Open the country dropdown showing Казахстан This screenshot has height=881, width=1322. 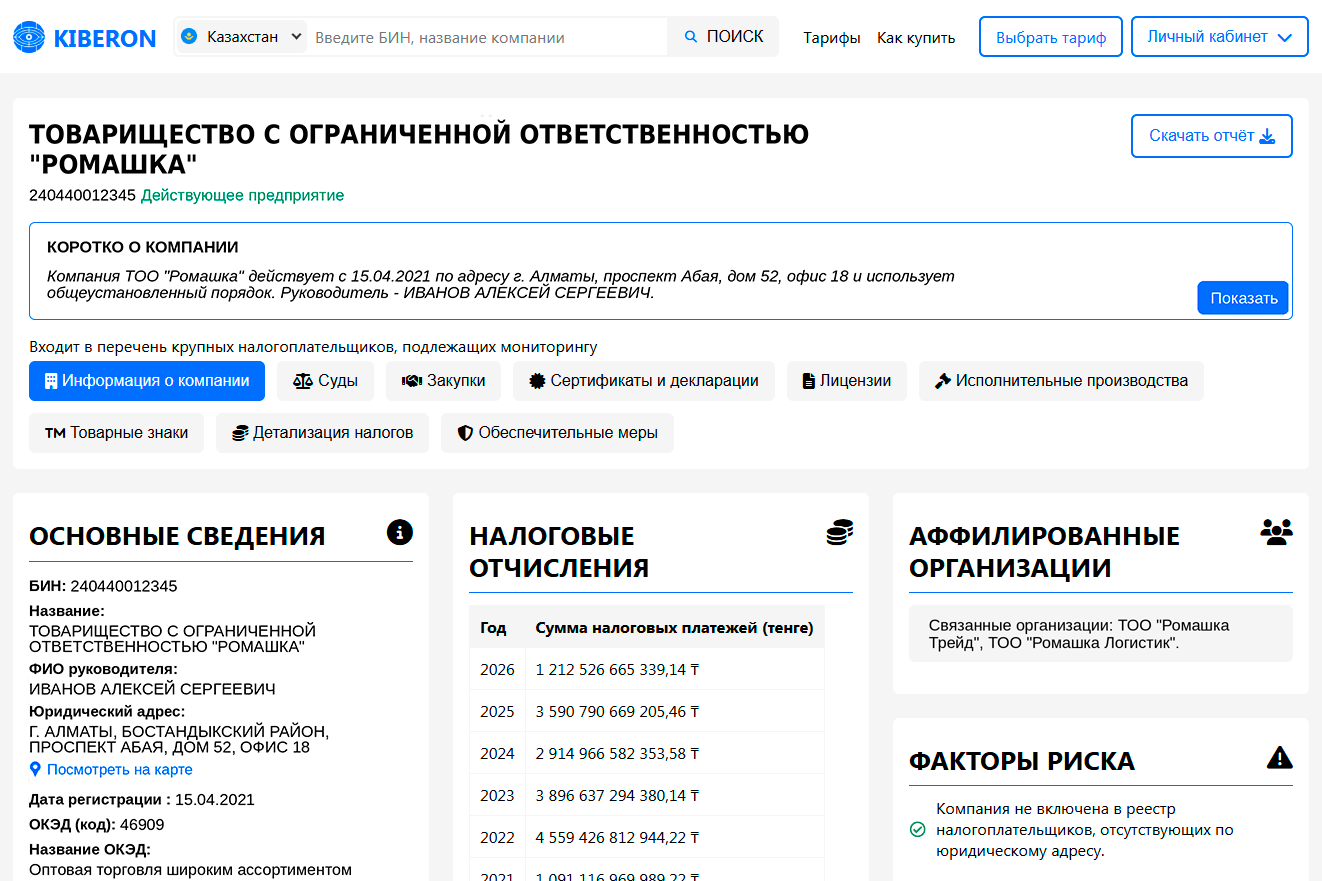(x=241, y=37)
